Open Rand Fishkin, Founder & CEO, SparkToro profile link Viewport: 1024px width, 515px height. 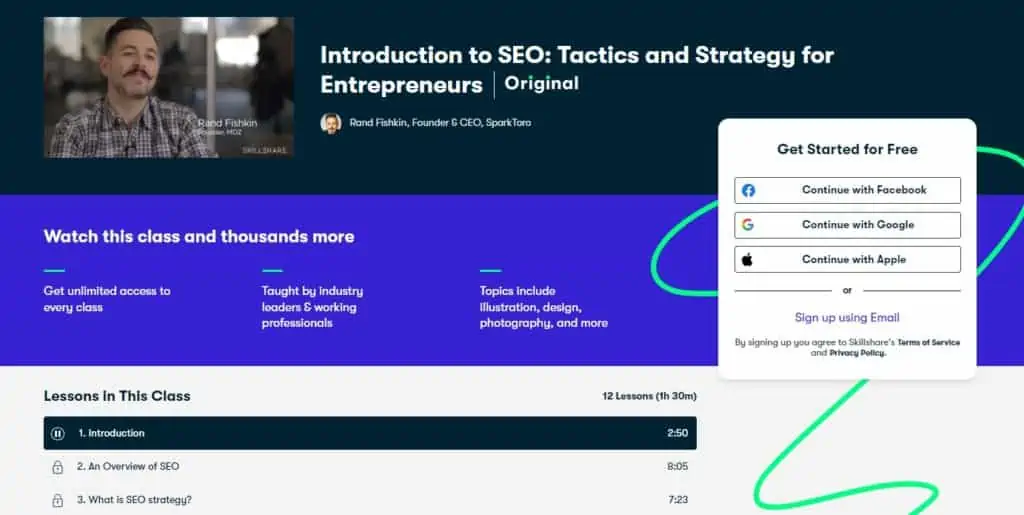(x=440, y=123)
